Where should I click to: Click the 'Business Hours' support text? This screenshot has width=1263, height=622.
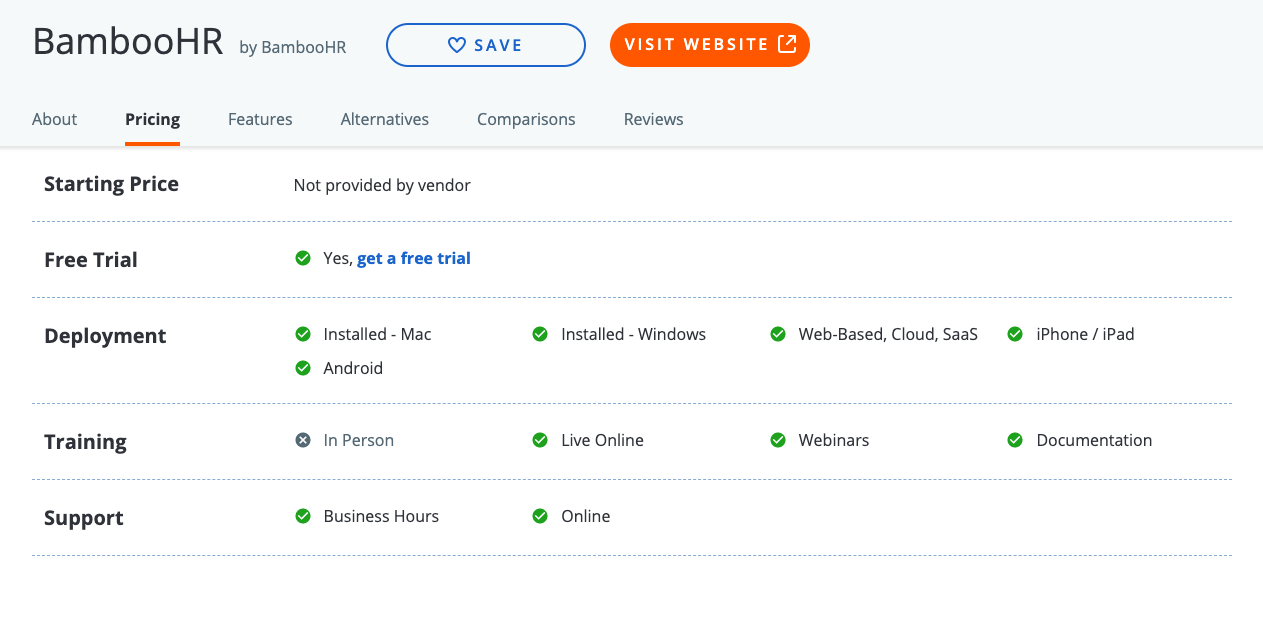pos(382,516)
